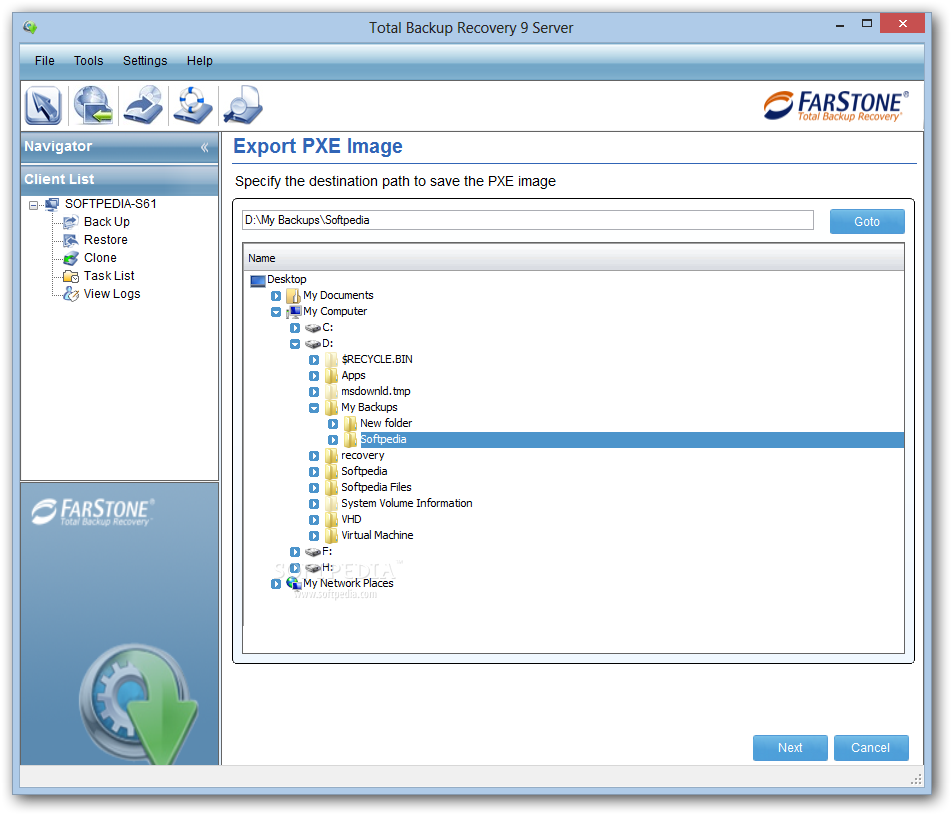Image resolution: width=952 pixels, height=815 pixels.
Task: Click the Restore icon in Client List
Action: (x=71, y=240)
